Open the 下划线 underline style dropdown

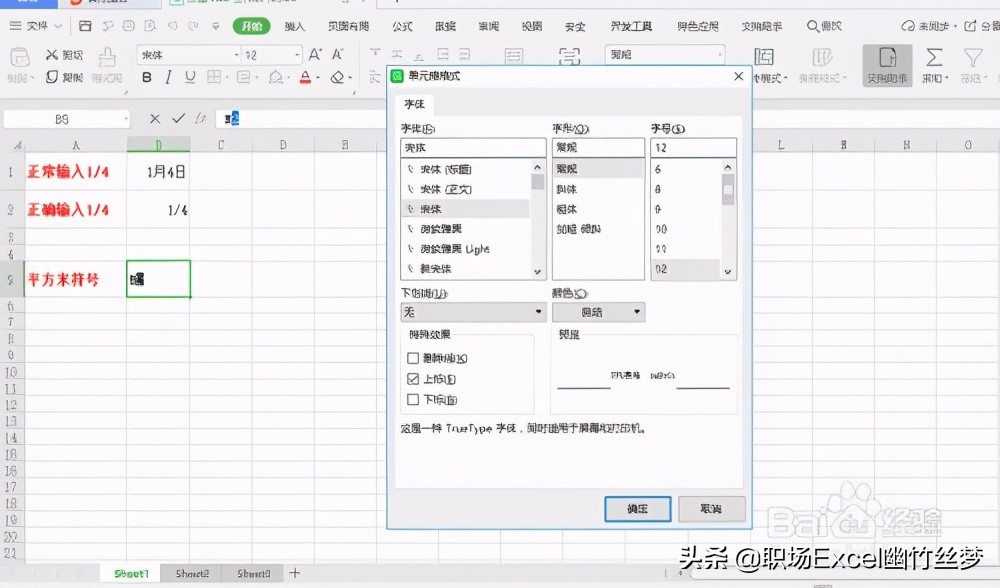click(539, 312)
